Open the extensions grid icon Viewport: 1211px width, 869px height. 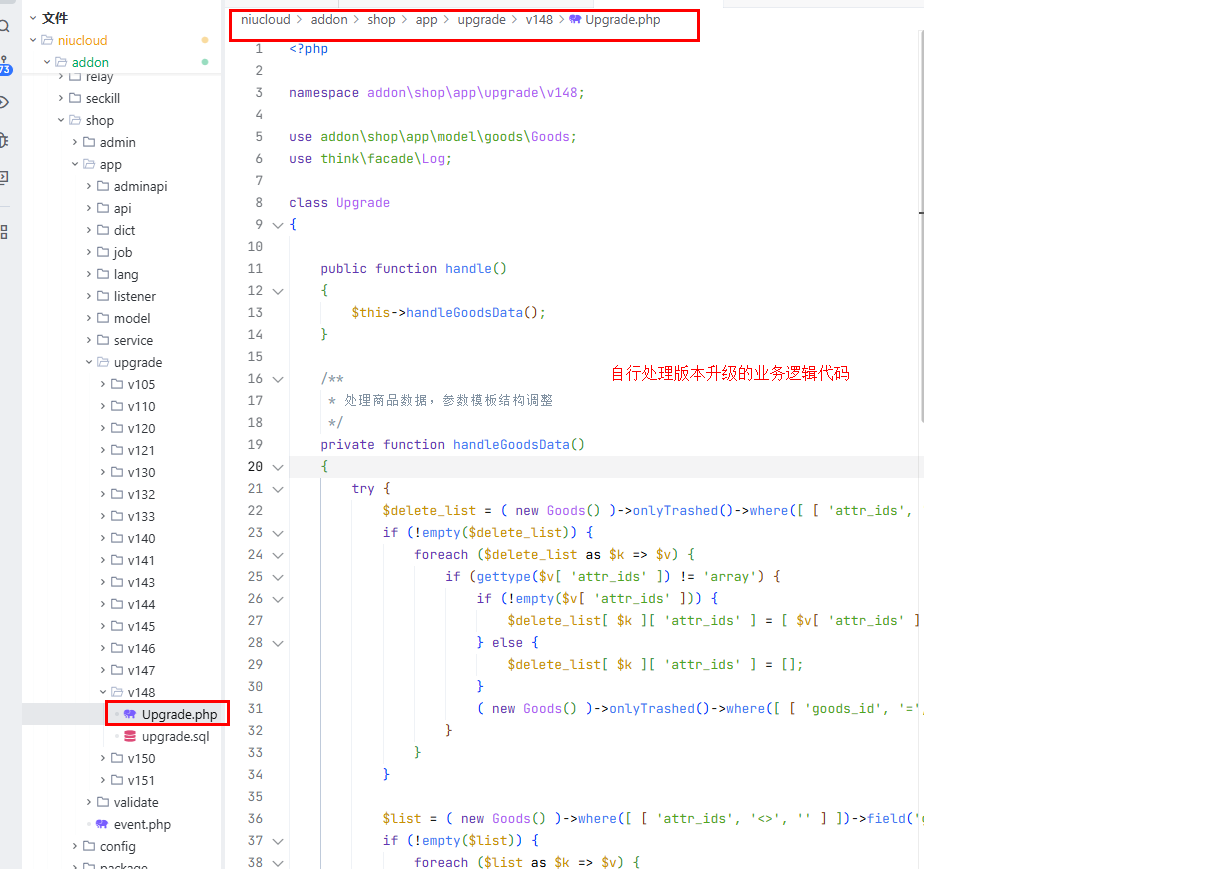click(5, 232)
